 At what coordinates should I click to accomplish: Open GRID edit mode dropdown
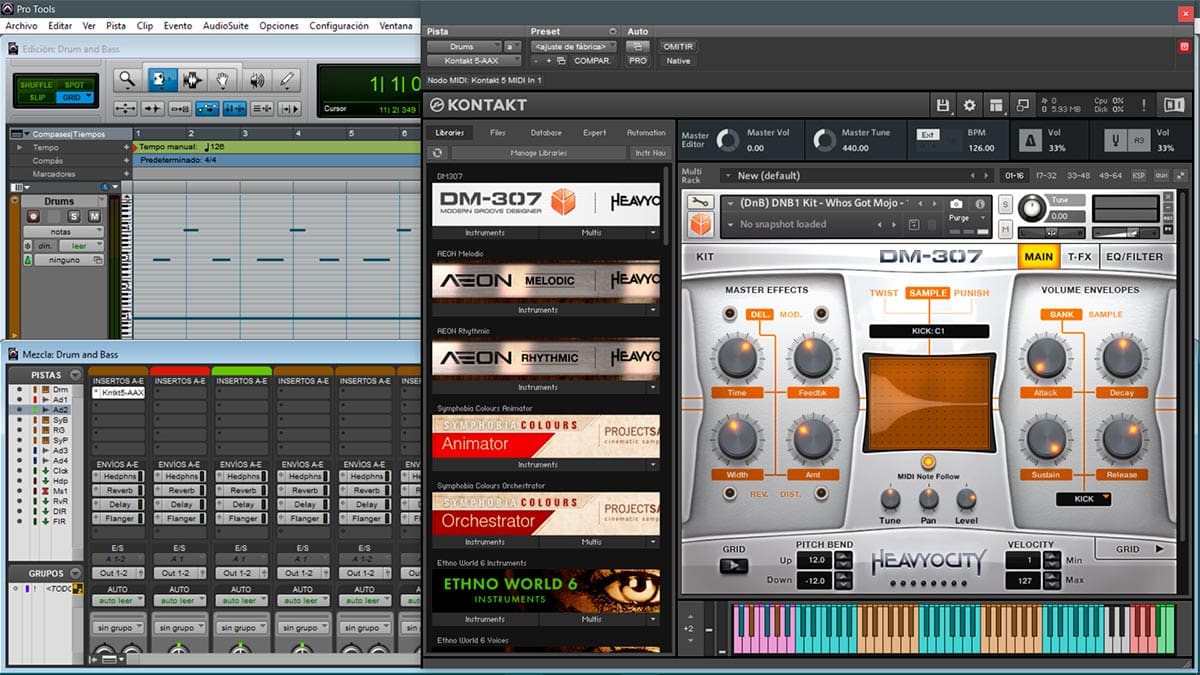(x=75, y=97)
